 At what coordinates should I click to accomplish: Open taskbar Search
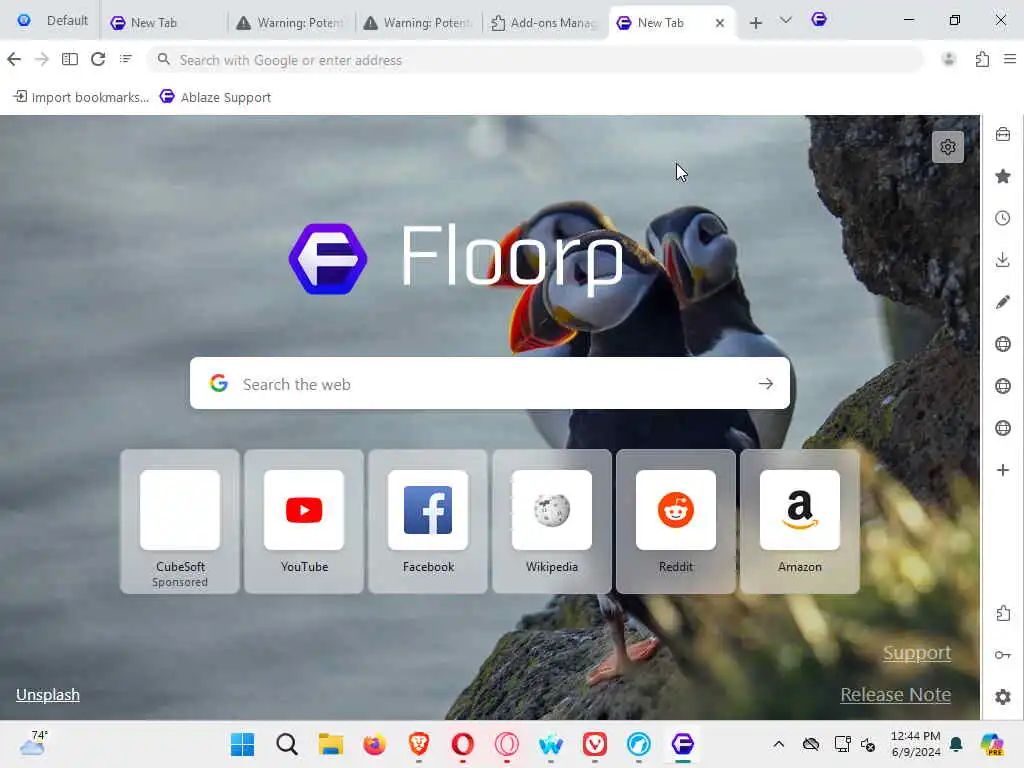coord(287,744)
